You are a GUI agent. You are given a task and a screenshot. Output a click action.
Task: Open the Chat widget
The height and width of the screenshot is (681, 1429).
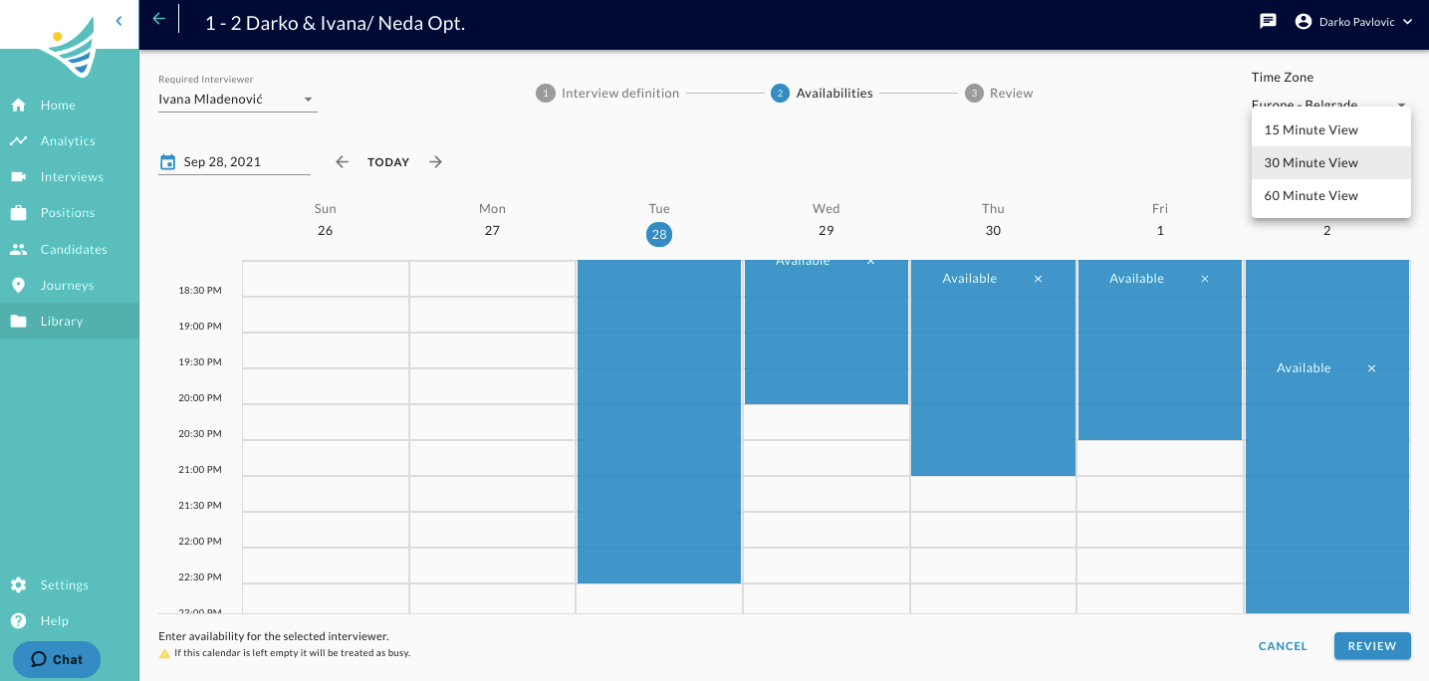(57, 659)
